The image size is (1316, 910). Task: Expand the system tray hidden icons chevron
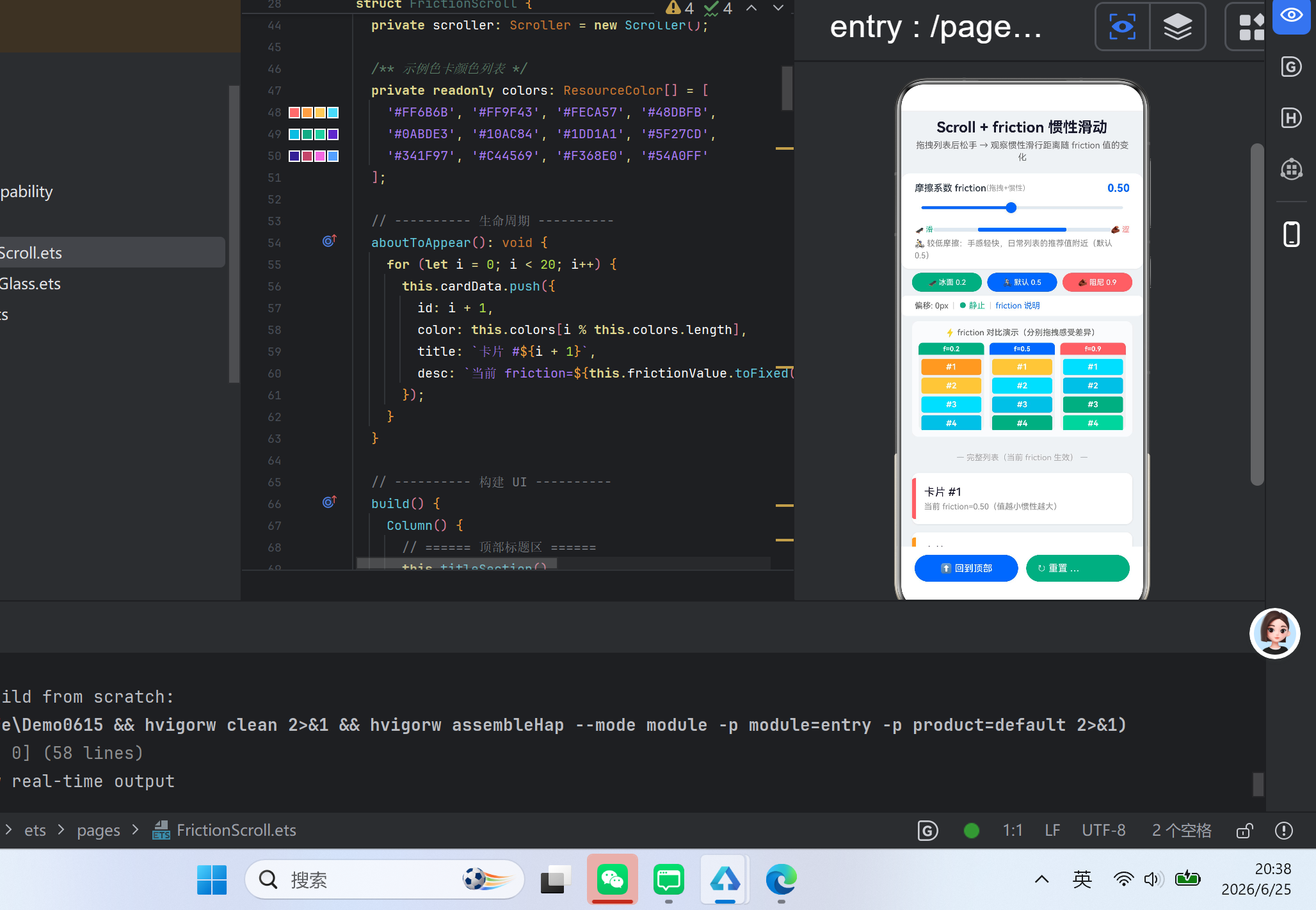coord(1041,879)
